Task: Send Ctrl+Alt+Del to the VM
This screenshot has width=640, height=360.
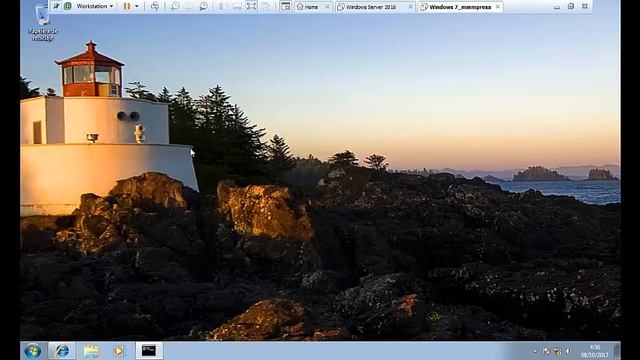Action: [x=155, y=6]
